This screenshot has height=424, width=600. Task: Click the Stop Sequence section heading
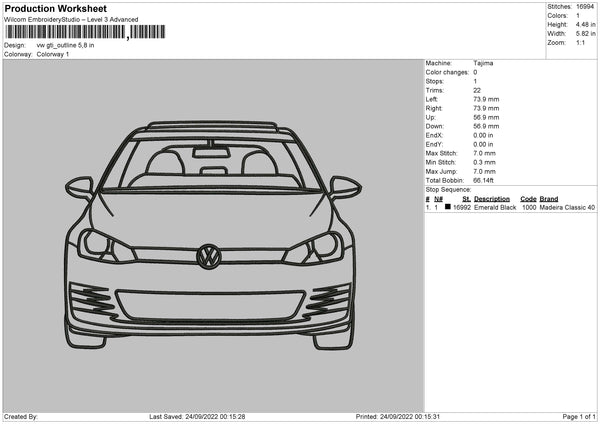pos(447,188)
